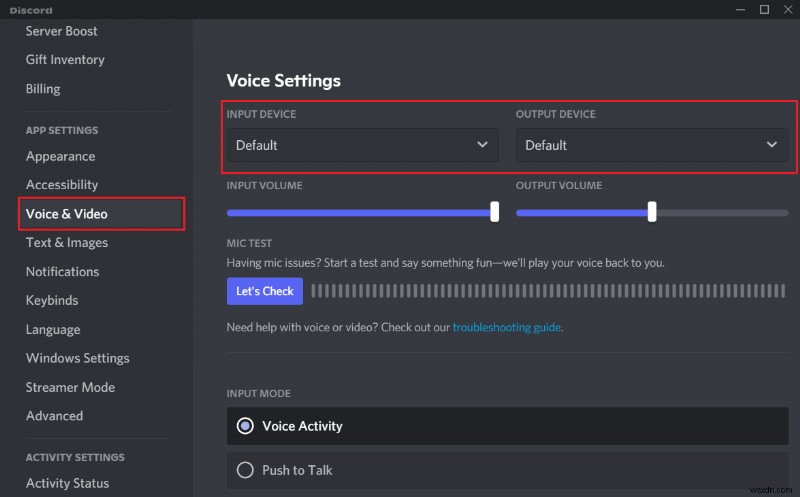Maximize the Discord window
Screen dimensions: 800x497
(762, 10)
